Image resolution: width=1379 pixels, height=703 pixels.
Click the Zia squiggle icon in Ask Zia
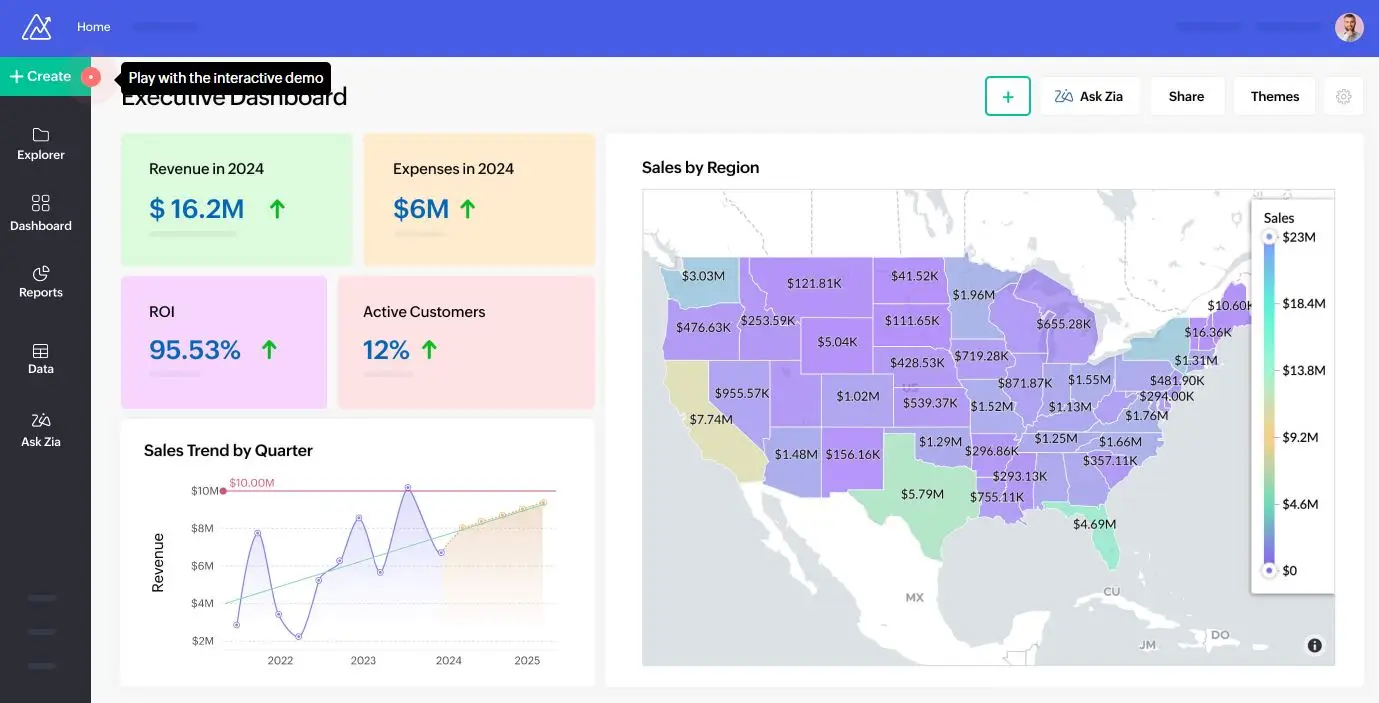coord(1064,95)
